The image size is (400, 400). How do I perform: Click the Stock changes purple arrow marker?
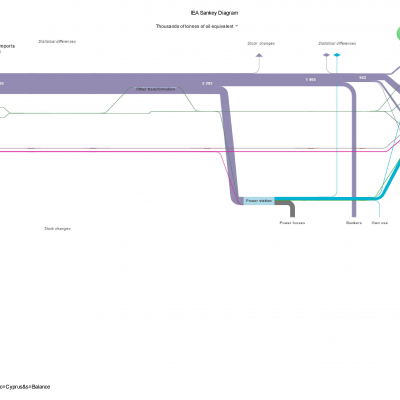pos(259,55)
